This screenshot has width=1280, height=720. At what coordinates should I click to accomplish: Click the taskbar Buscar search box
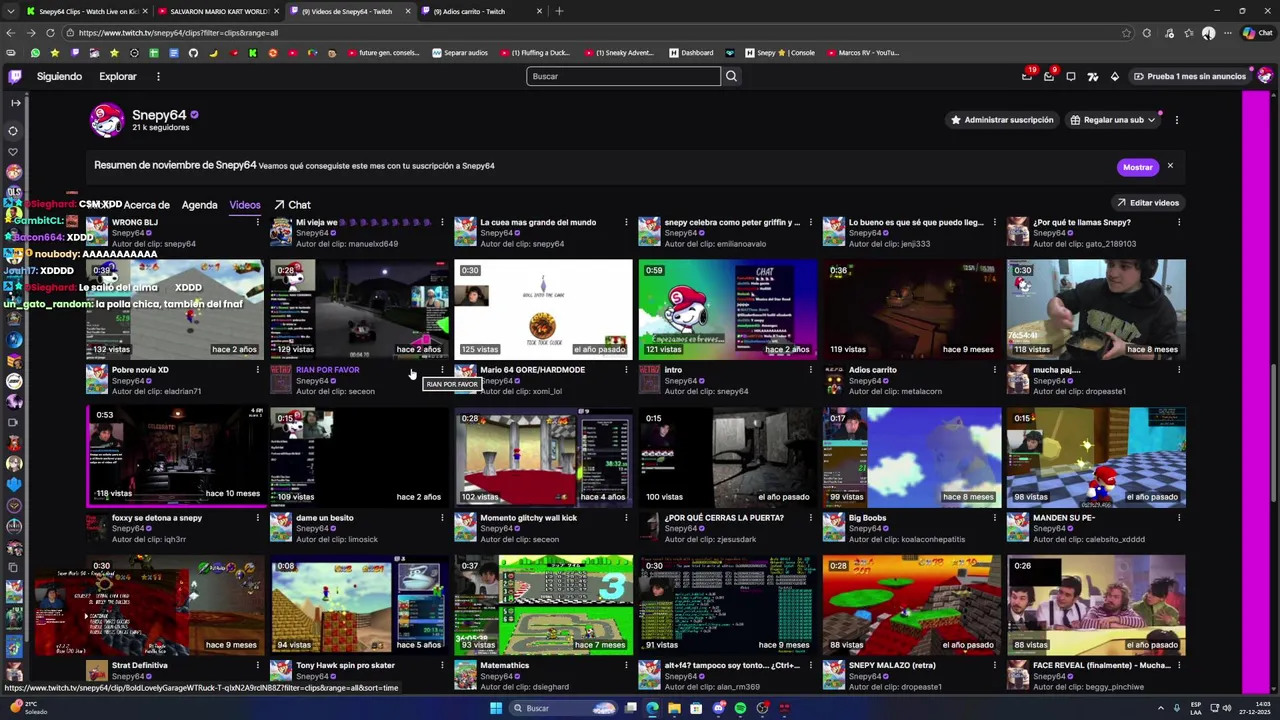pos(561,708)
